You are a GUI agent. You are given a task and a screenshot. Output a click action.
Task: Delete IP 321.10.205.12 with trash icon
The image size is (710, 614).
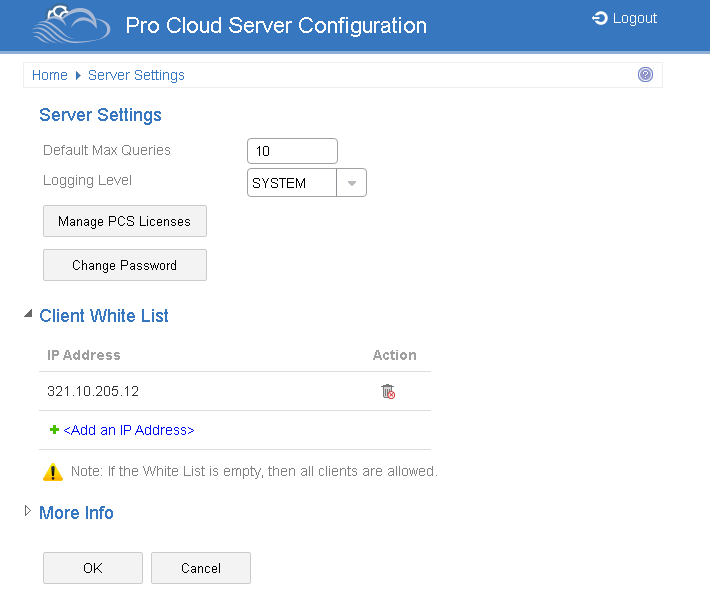[388, 391]
